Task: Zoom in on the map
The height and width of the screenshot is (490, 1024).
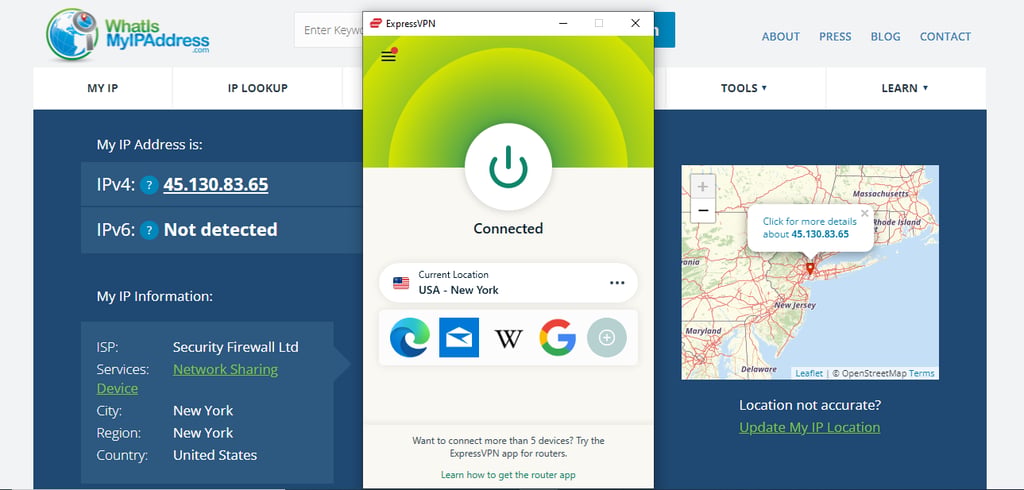Action: click(x=703, y=187)
